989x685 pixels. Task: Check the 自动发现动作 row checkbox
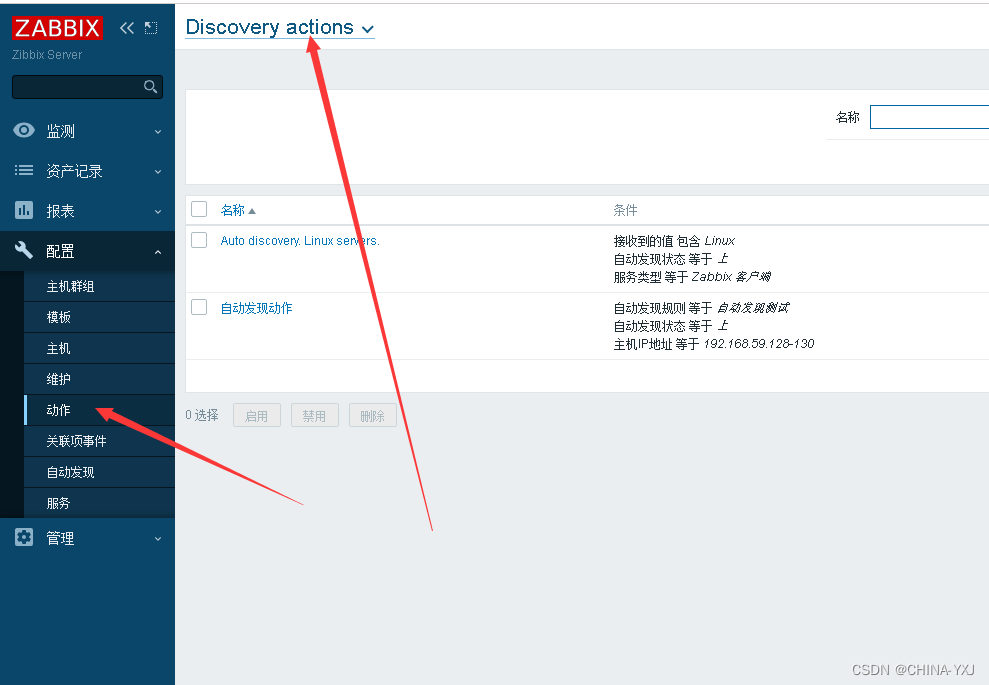(199, 307)
